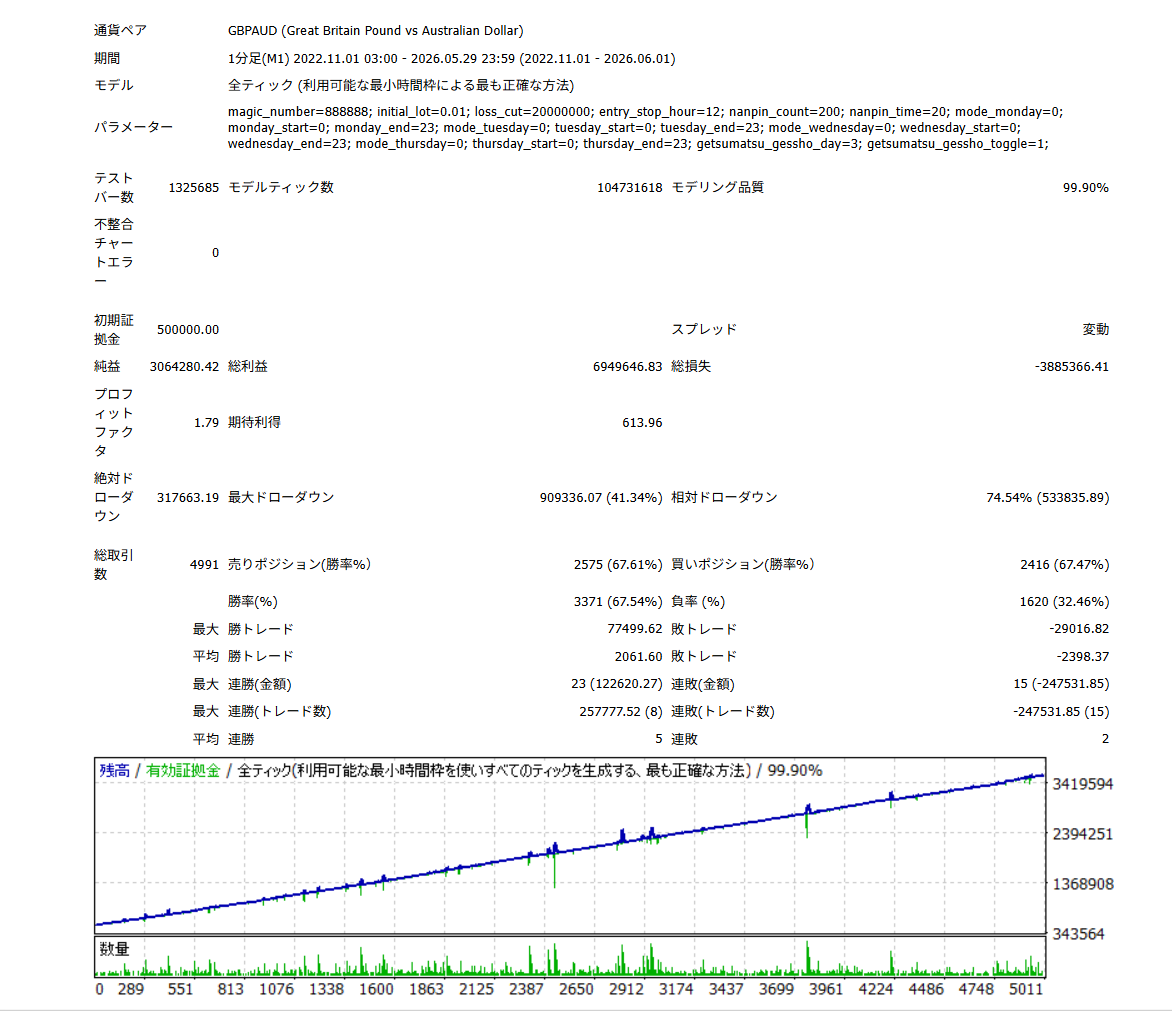The width and height of the screenshot is (1172, 1011).
Task: Select the GBPAUD currency pair text
Action: tap(375, 31)
